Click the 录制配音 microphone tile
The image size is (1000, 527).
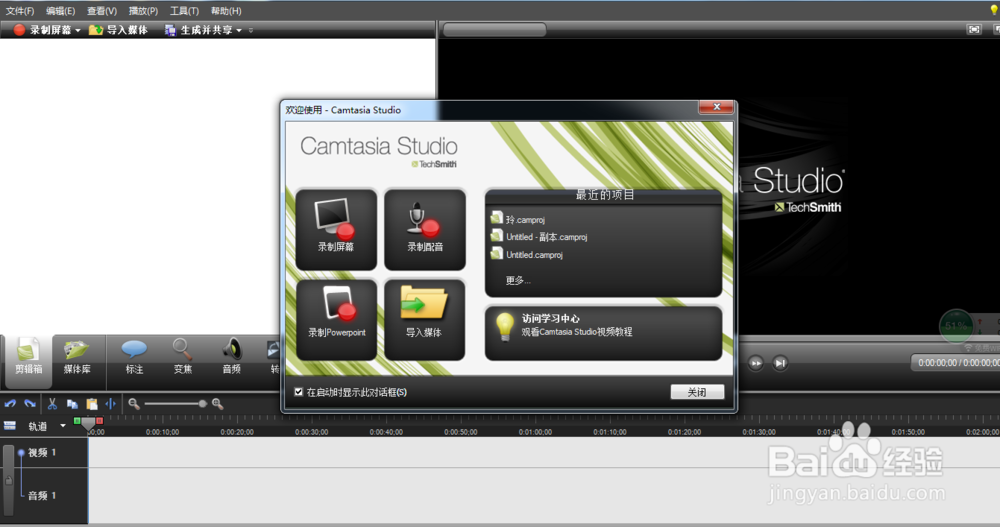425,230
